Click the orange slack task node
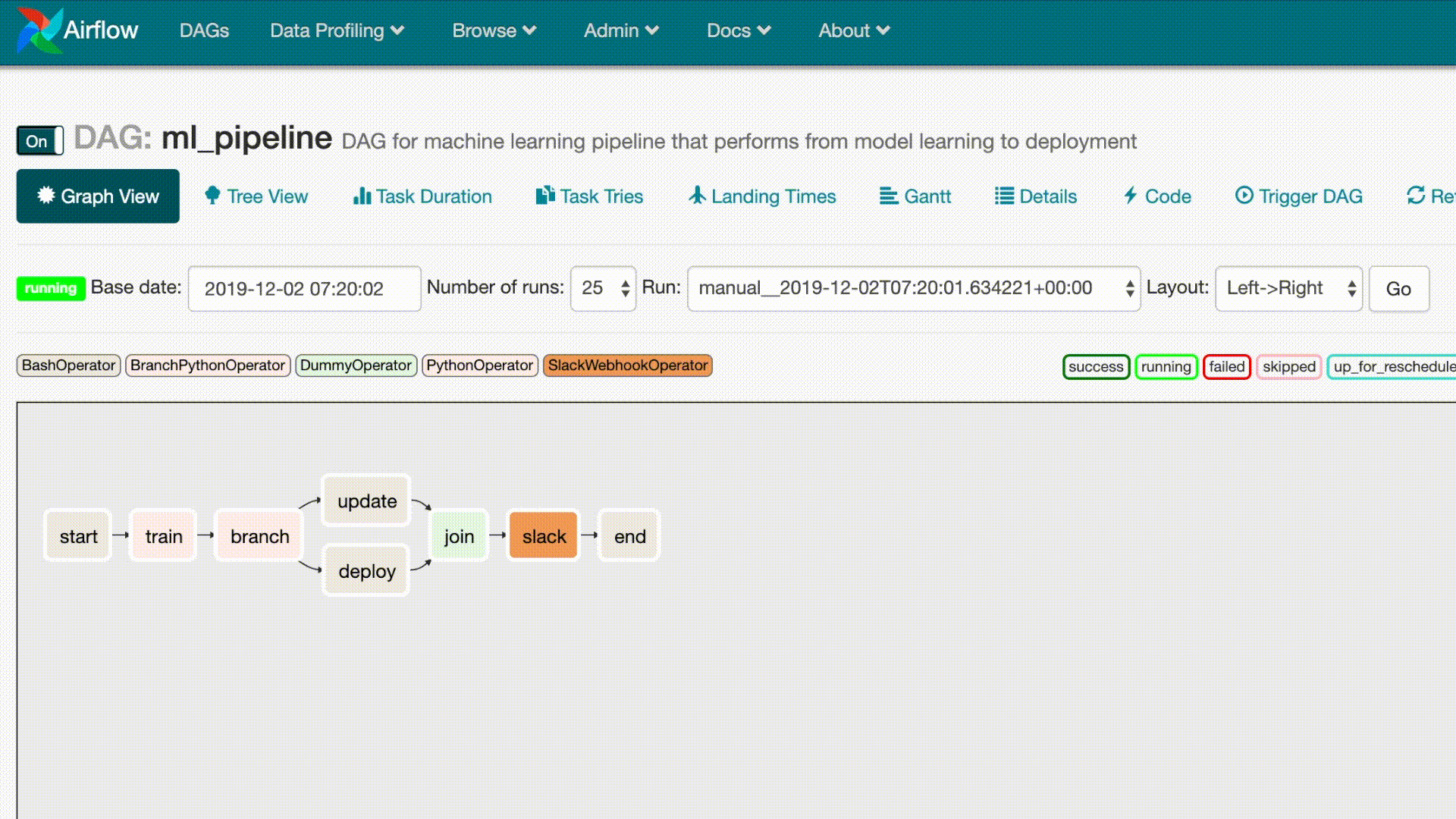Viewport: 1456px width, 819px height. [x=544, y=536]
